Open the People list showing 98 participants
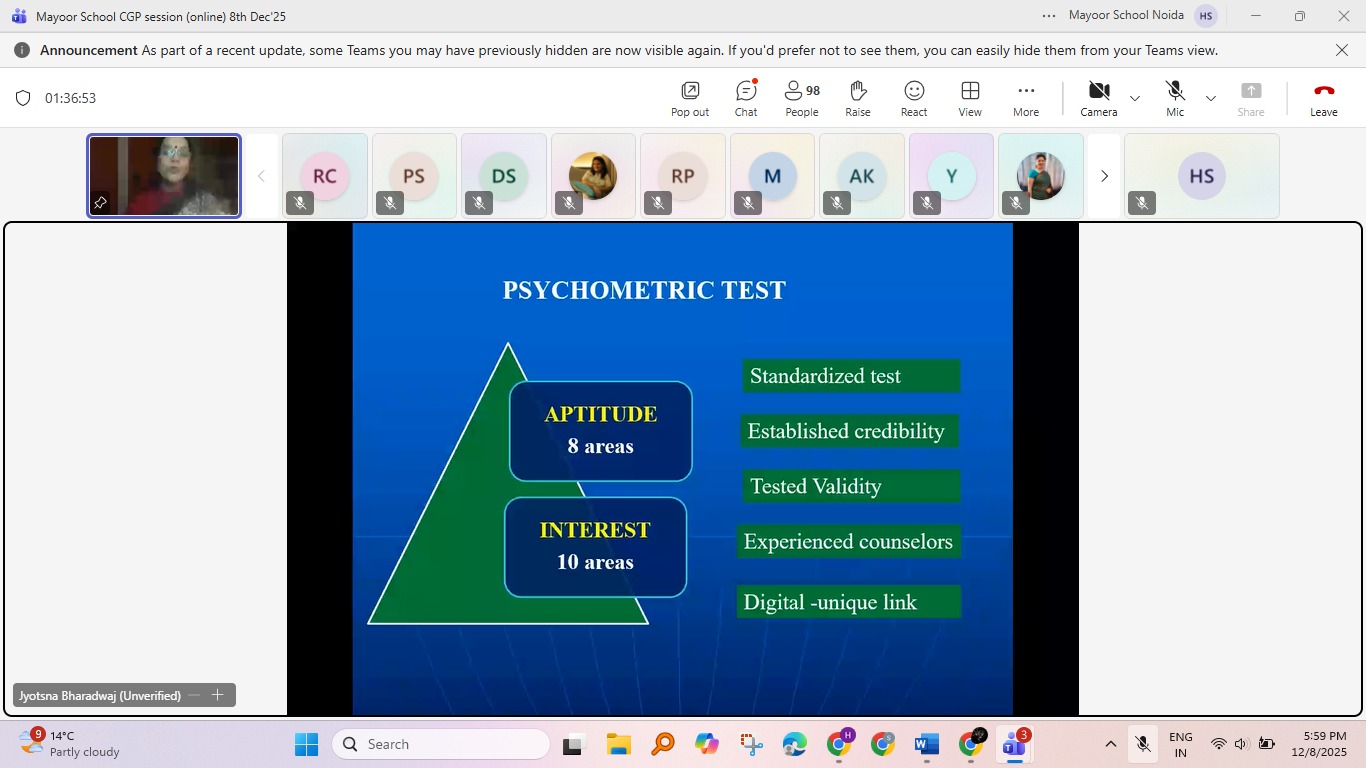 tap(800, 97)
